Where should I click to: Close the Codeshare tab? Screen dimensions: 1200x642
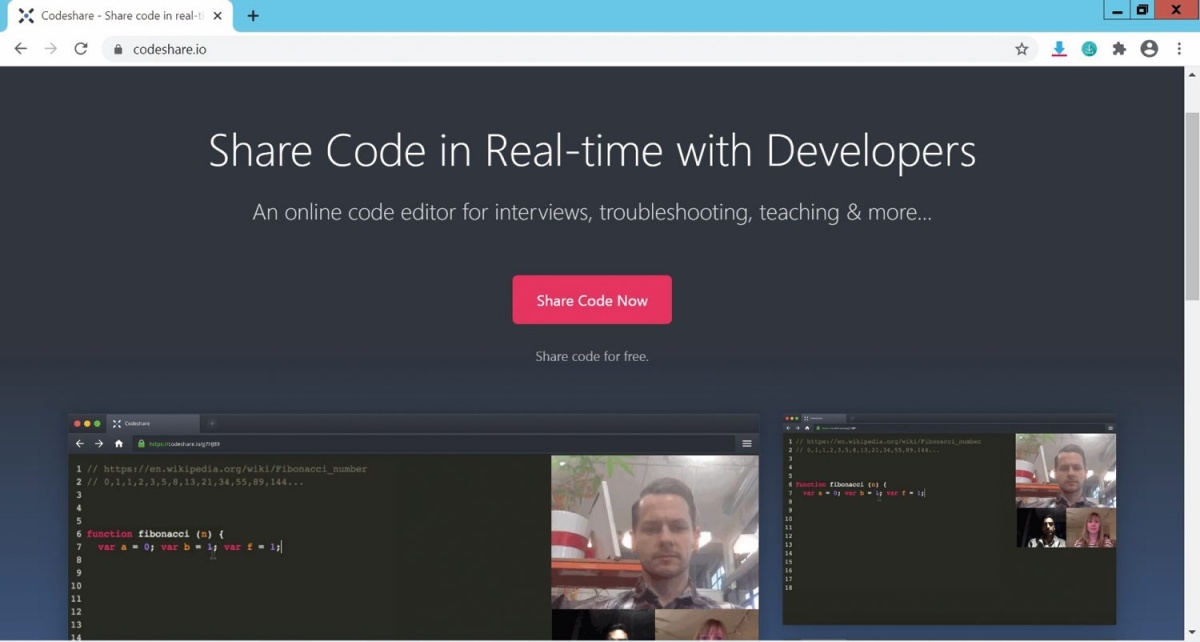[218, 16]
